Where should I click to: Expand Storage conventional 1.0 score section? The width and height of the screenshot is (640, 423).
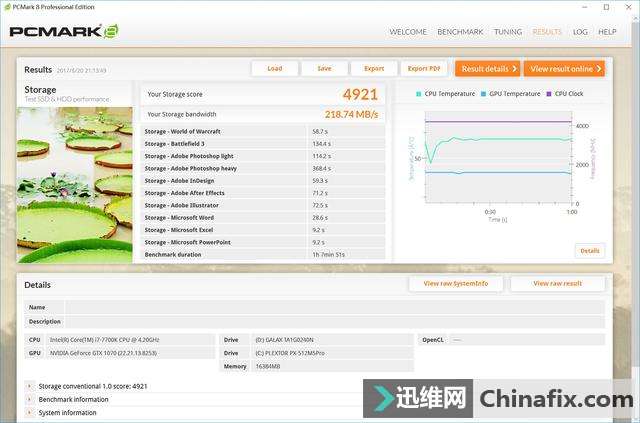(x=29, y=386)
